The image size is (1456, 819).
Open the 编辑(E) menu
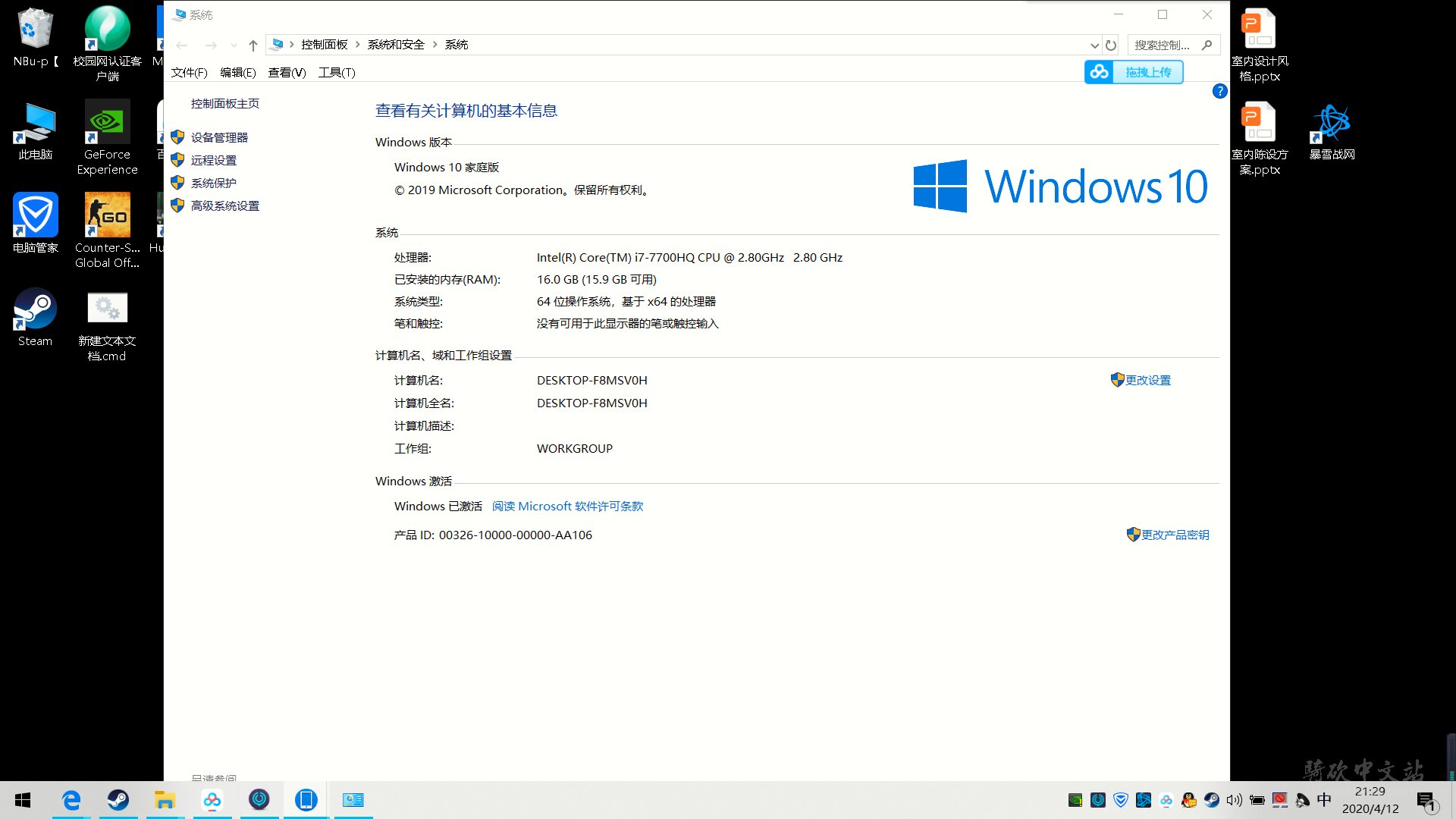238,72
